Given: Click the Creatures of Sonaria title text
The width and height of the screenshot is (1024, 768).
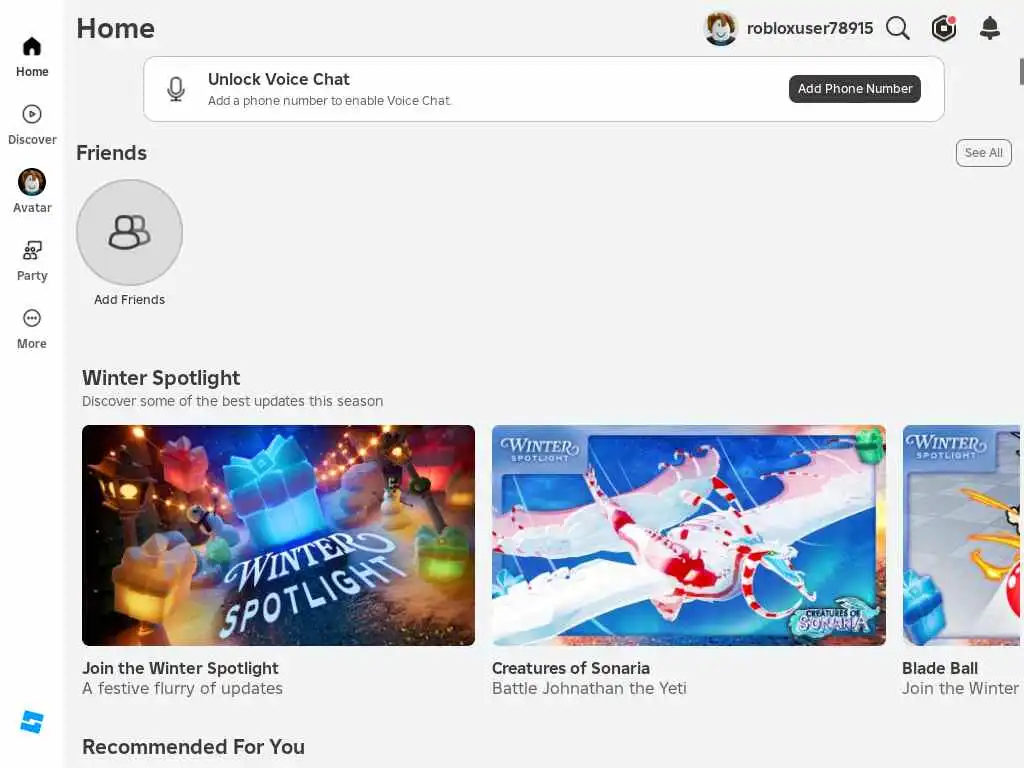Looking at the screenshot, I should point(570,668).
